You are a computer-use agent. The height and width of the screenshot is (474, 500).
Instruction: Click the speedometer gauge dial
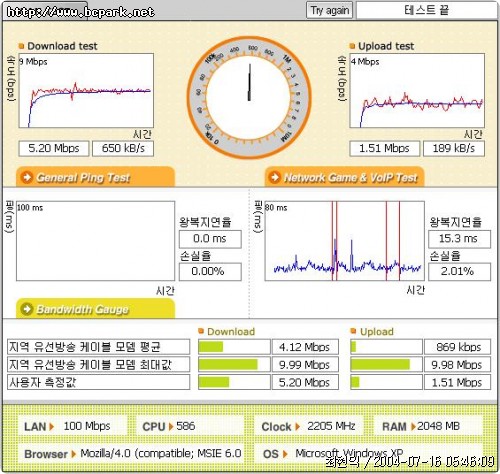pyautogui.click(x=249, y=97)
